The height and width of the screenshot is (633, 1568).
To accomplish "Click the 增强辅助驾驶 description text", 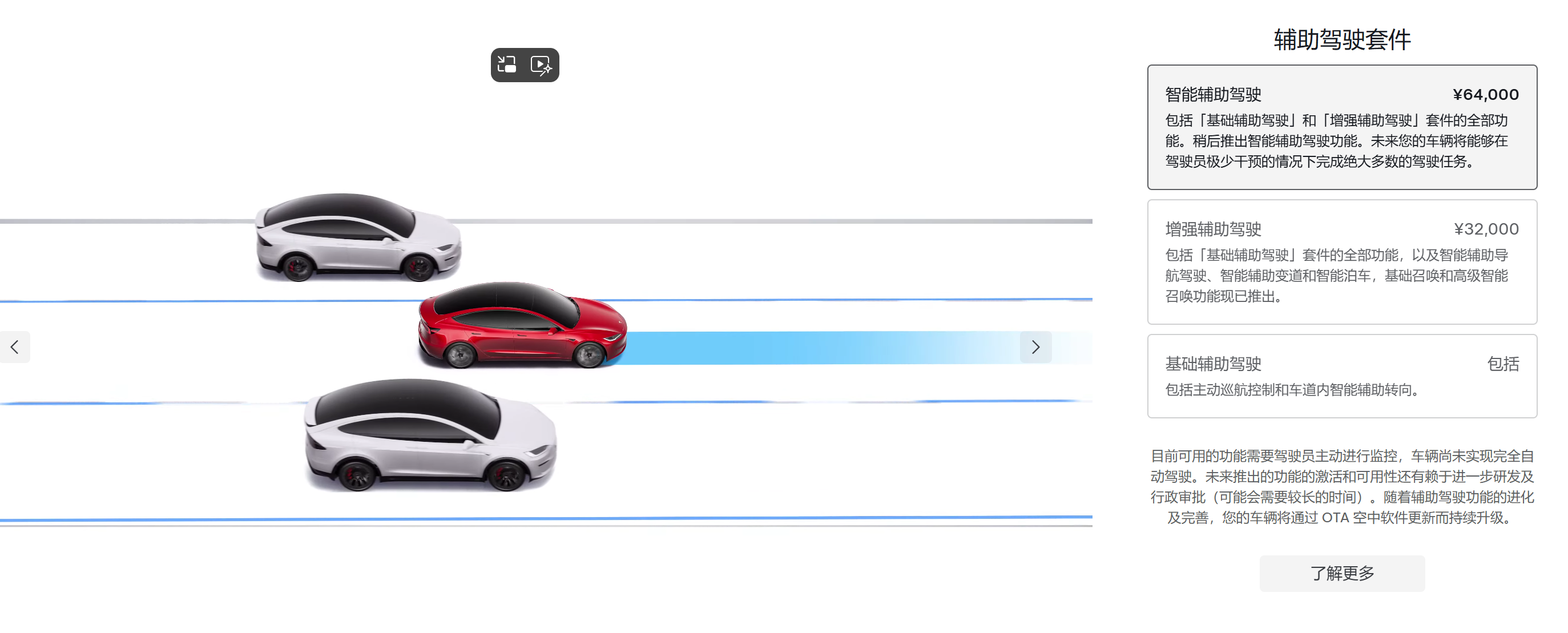I will click(1336, 276).
